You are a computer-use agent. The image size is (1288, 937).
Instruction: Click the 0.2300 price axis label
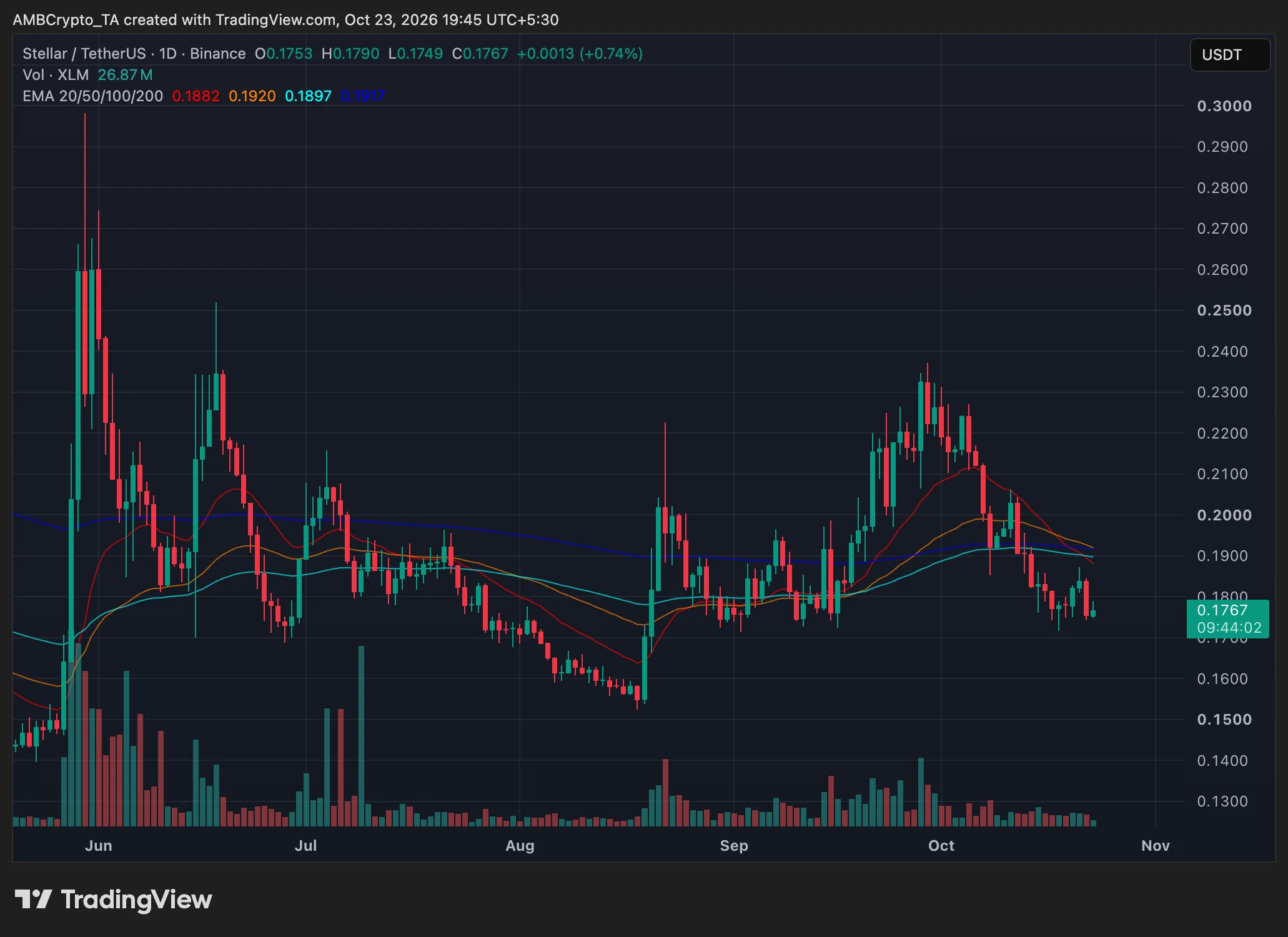[1222, 392]
